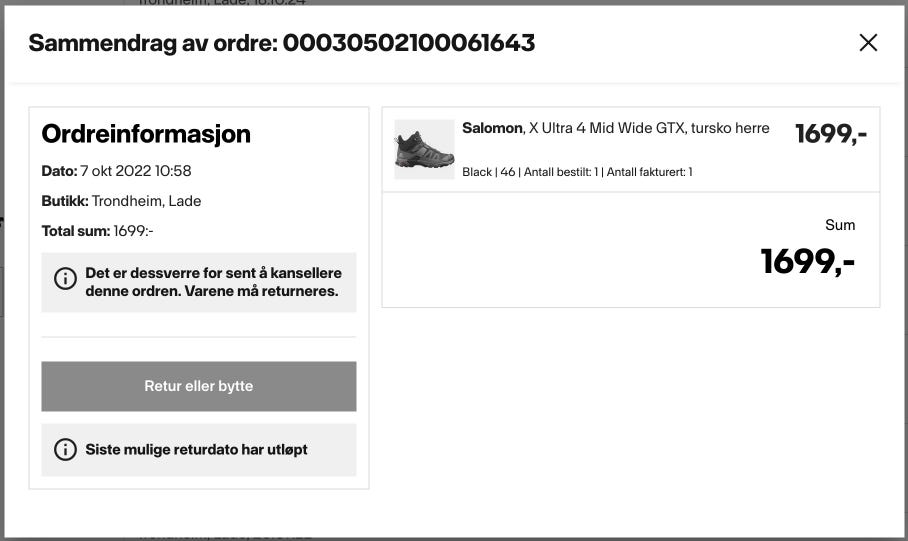Click the "Sammendrag av ordre" heading text
Viewport: 908px width, 541px height.
[152, 43]
